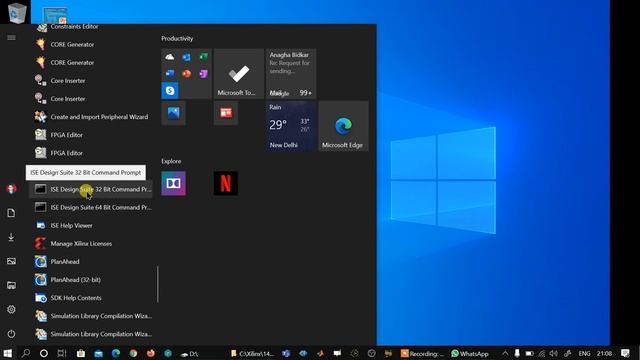Open Settings gear in Start sidebar
640x360 pixels.
point(11,309)
